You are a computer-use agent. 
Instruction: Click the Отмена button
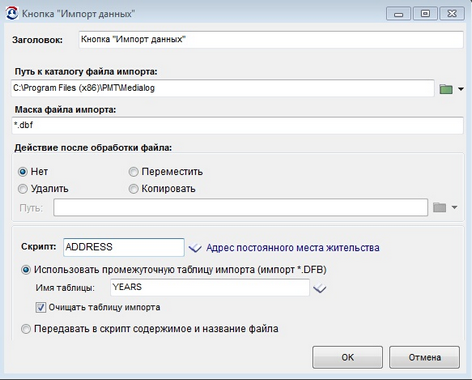pos(424,357)
